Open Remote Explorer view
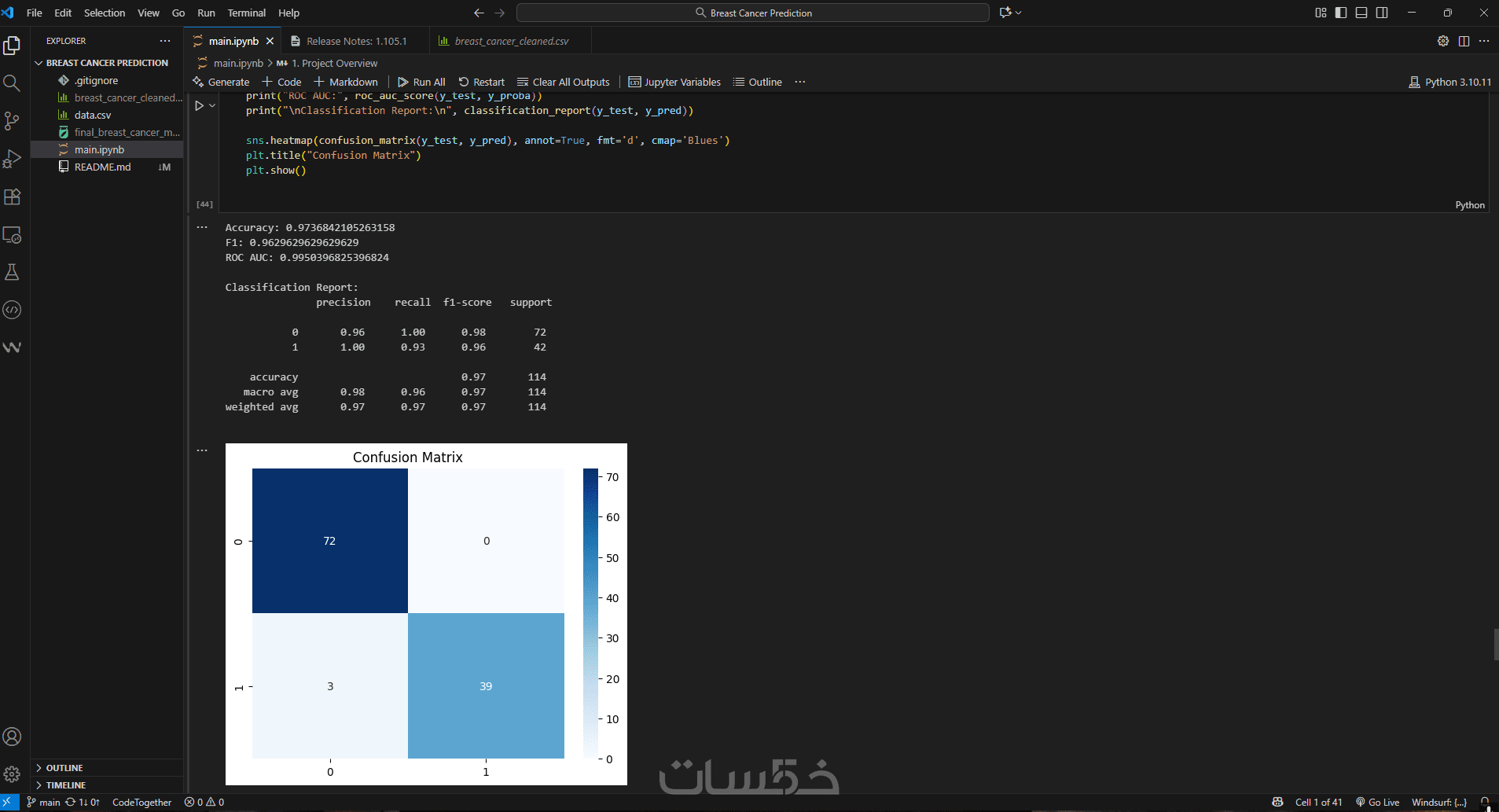The height and width of the screenshot is (812, 1499). tap(12, 234)
